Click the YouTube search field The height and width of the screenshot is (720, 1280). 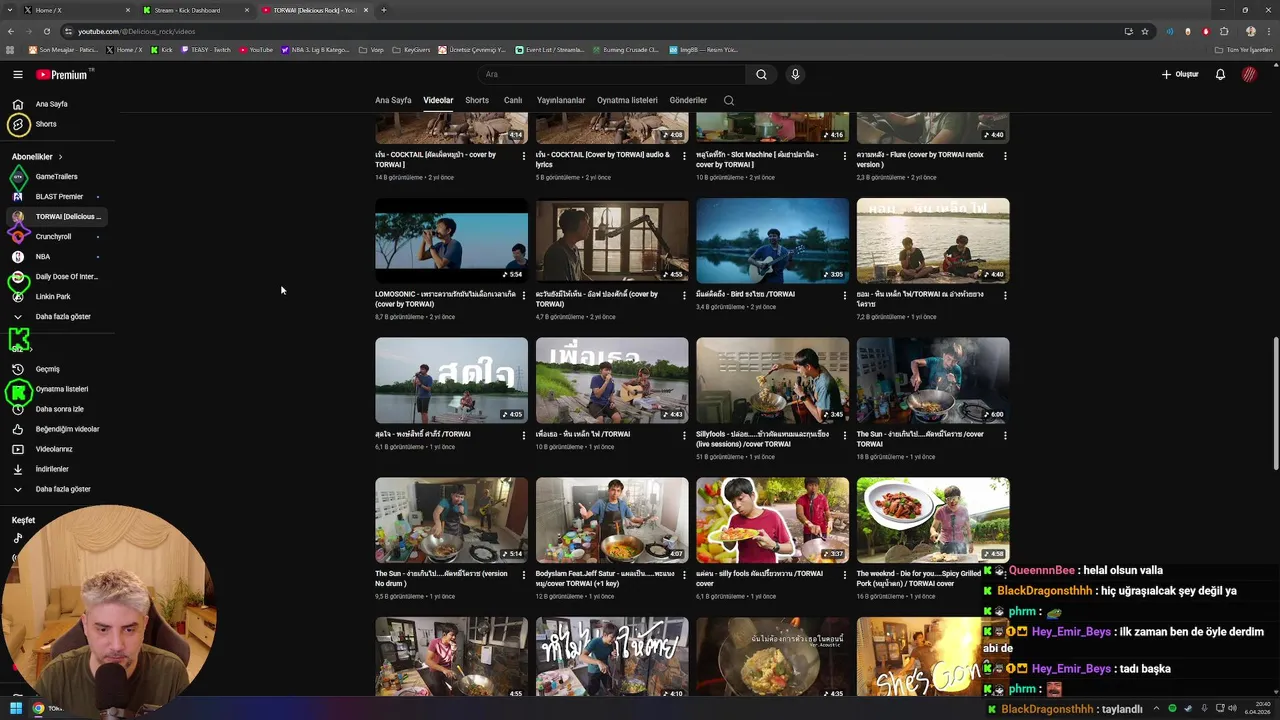tap(611, 74)
